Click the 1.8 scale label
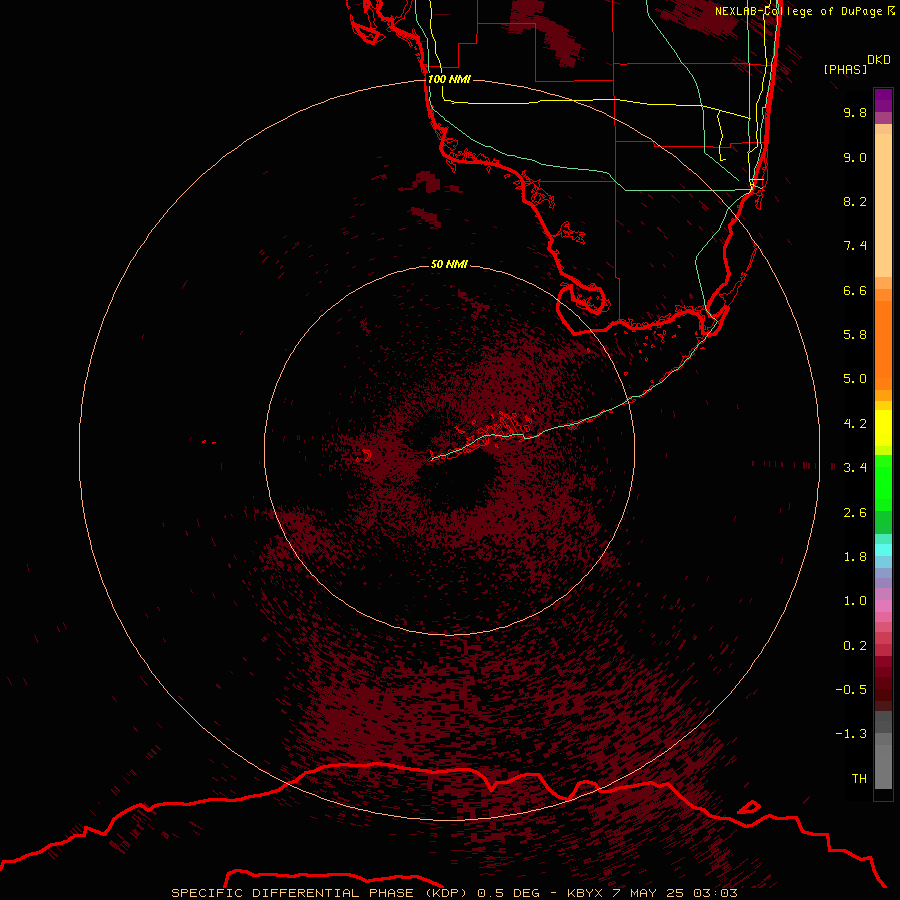This screenshot has width=900, height=900. (x=855, y=557)
